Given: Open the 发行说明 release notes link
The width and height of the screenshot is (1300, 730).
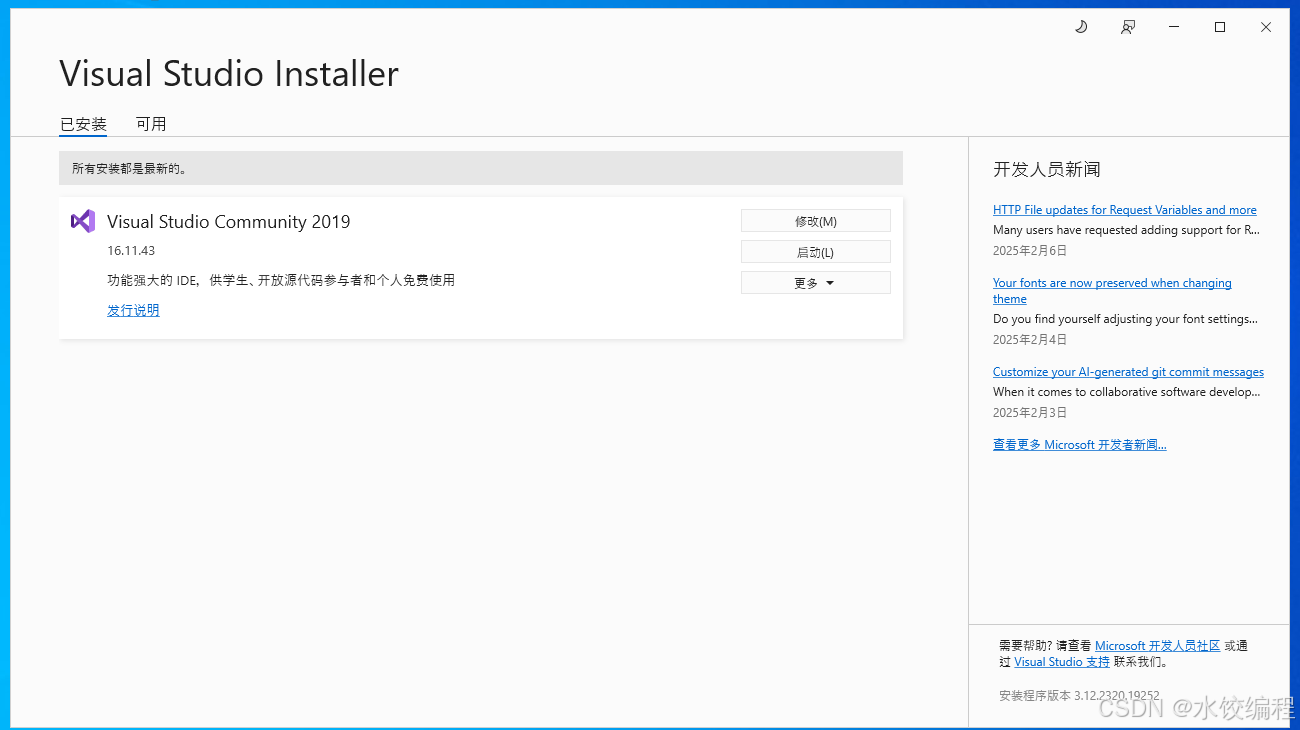Looking at the screenshot, I should point(133,310).
